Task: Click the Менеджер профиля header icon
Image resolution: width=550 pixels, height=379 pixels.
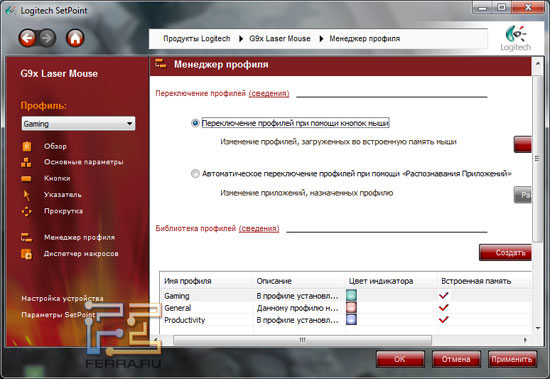Action: click(x=161, y=64)
